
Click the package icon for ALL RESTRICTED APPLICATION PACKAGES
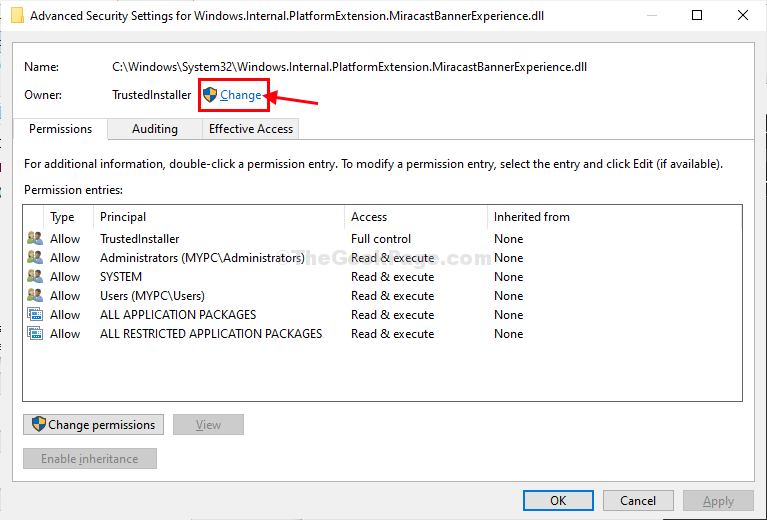coord(35,334)
